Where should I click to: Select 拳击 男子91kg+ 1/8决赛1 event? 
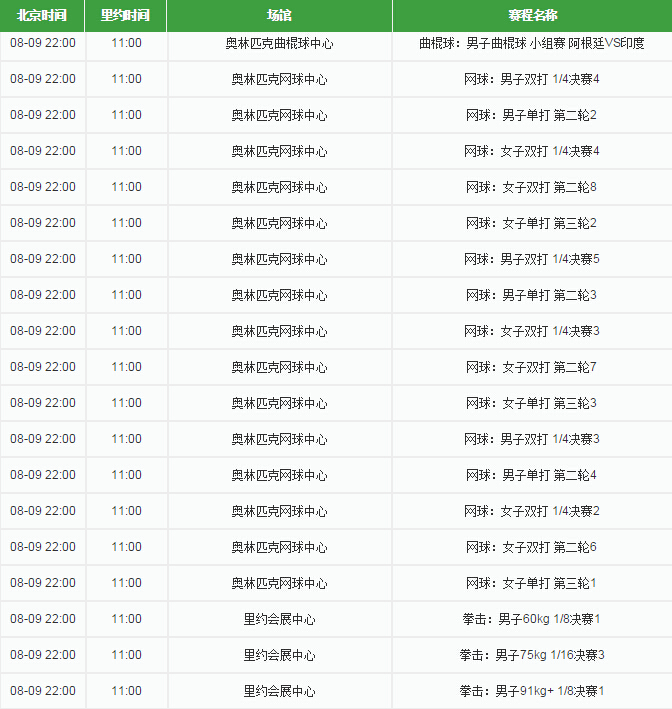(x=532, y=691)
